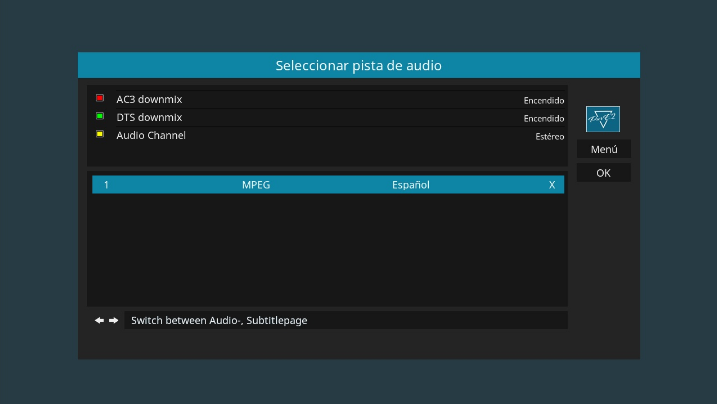
Task: Confirm with the OK button
Action: [x=603, y=173]
